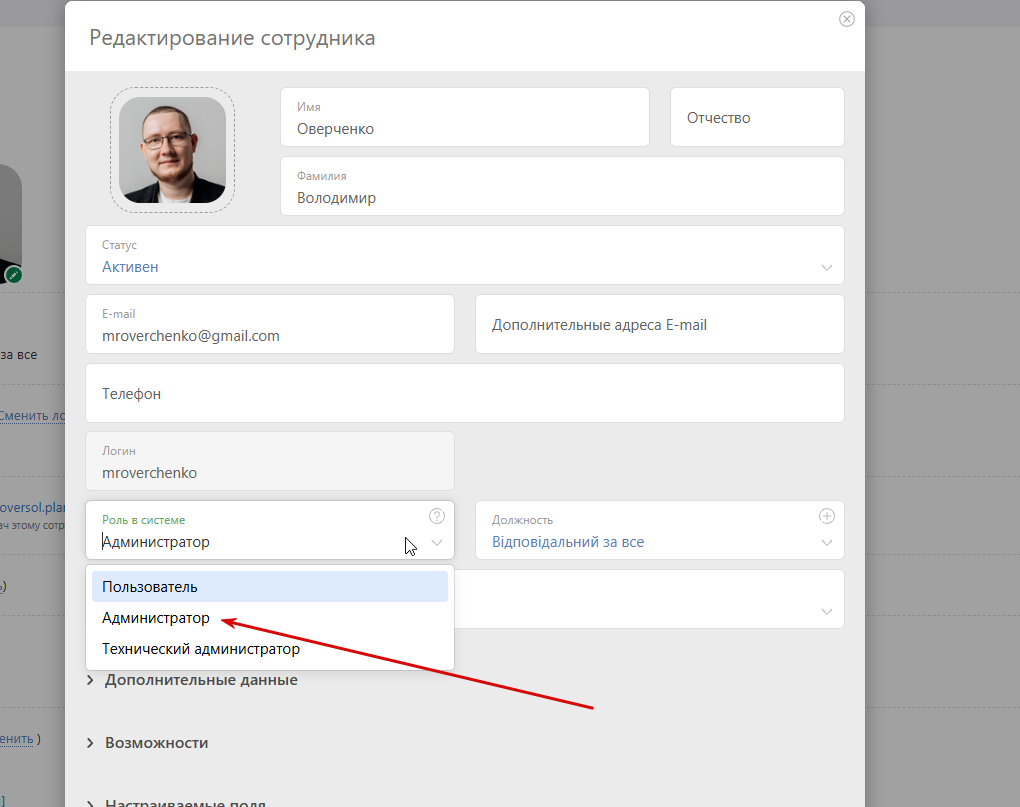
Task: Select Пользователь role option
Action: coord(269,587)
